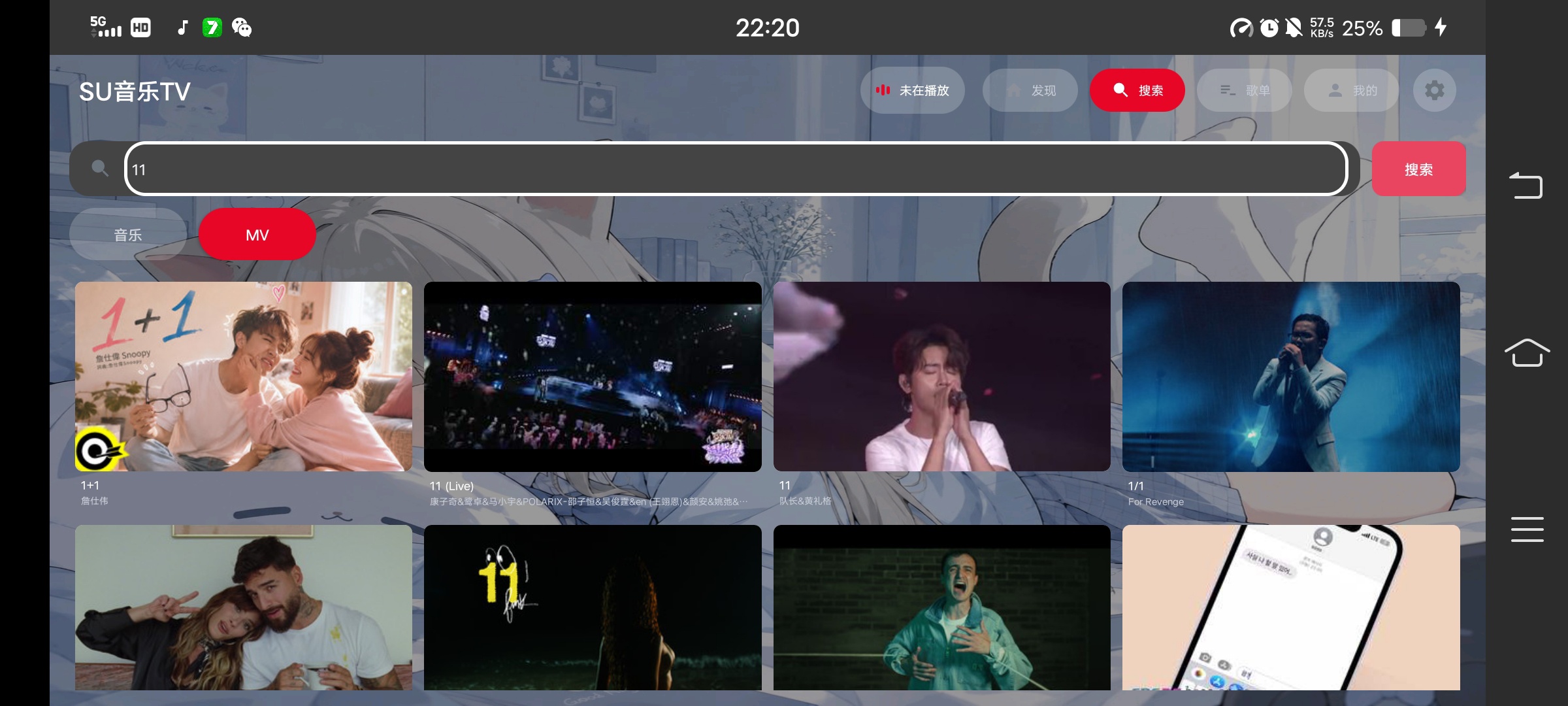The height and width of the screenshot is (706, 1568).
Task: Click the For Revenge artist name
Action: pyautogui.click(x=1156, y=501)
